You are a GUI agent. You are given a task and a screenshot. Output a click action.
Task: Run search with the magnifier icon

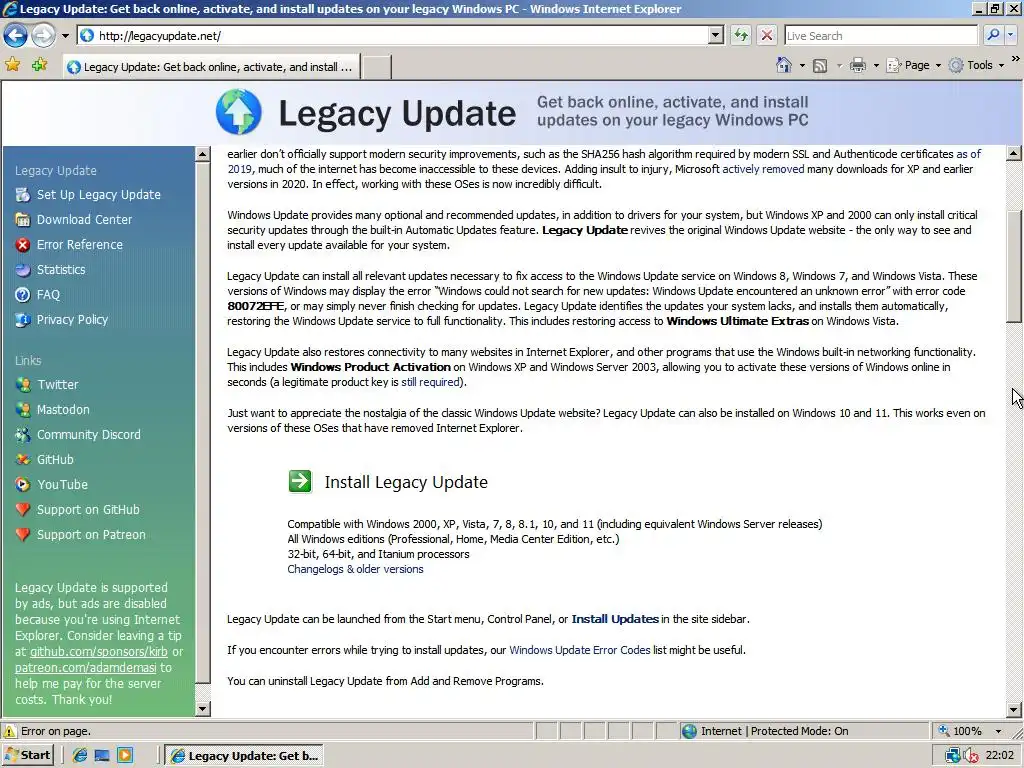click(993, 35)
